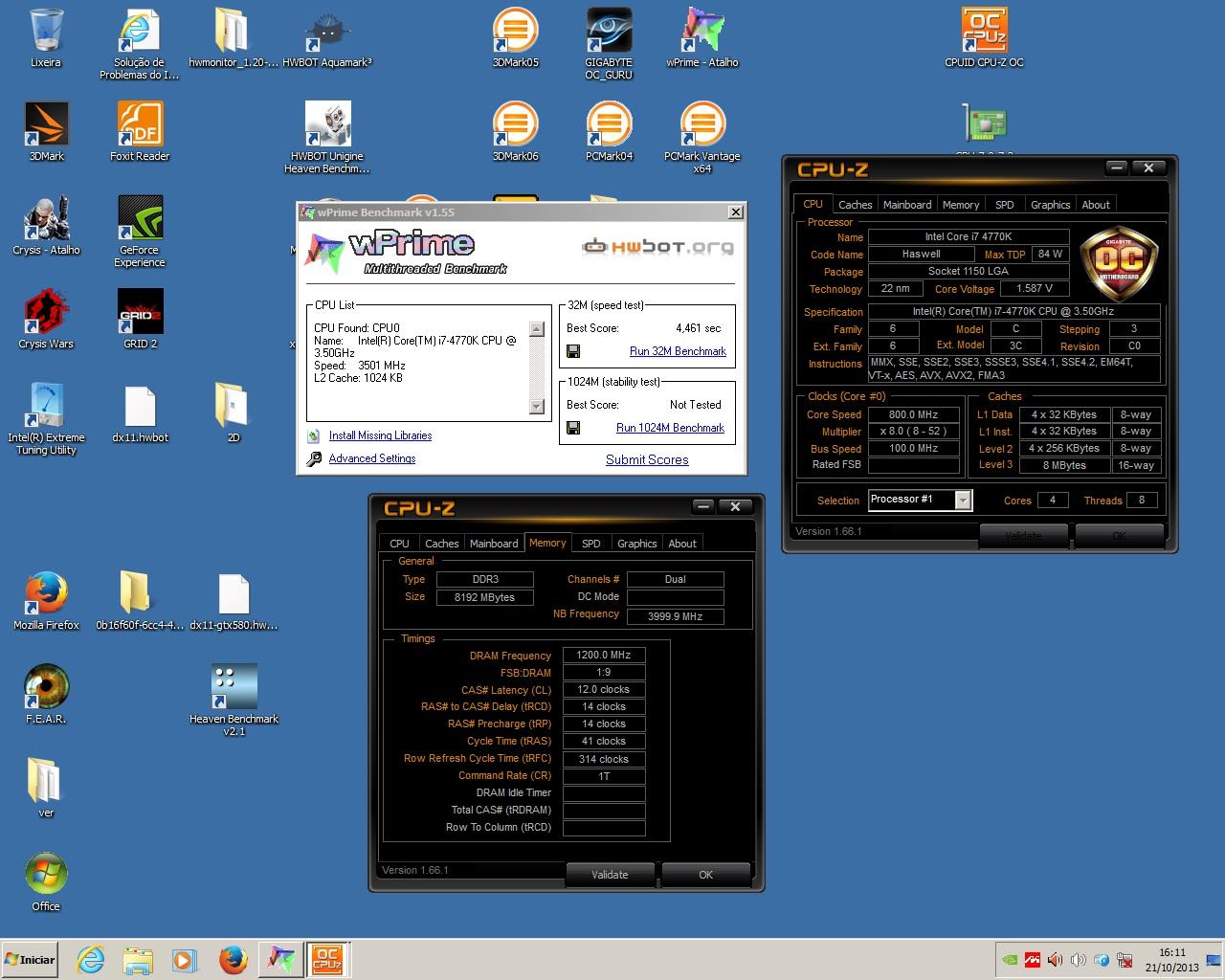Open SPD tab in Memory CPU-Z window
This screenshot has width=1225, height=980.
[x=591, y=544]
